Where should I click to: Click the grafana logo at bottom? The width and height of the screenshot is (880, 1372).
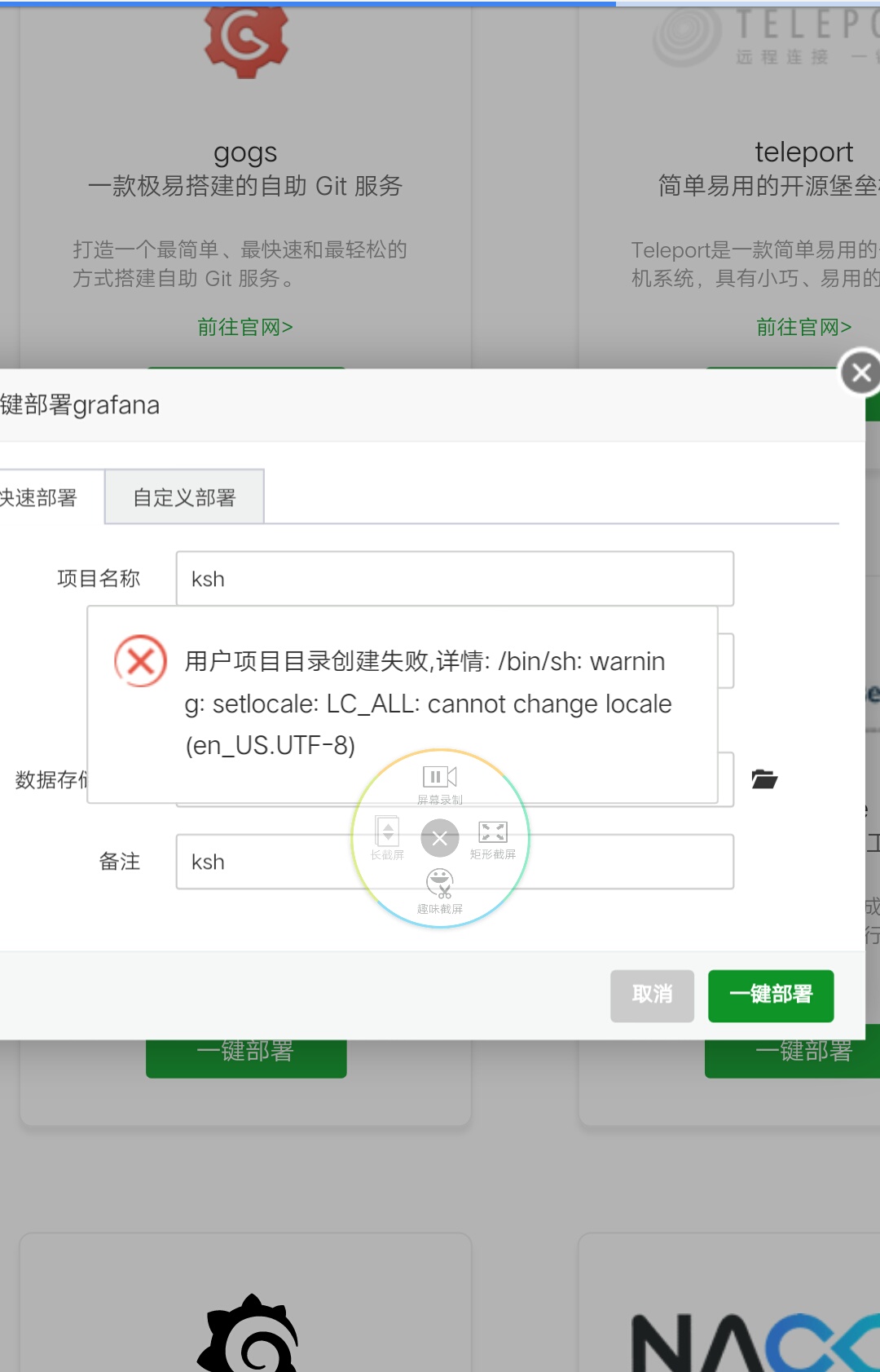[249, 1334]
